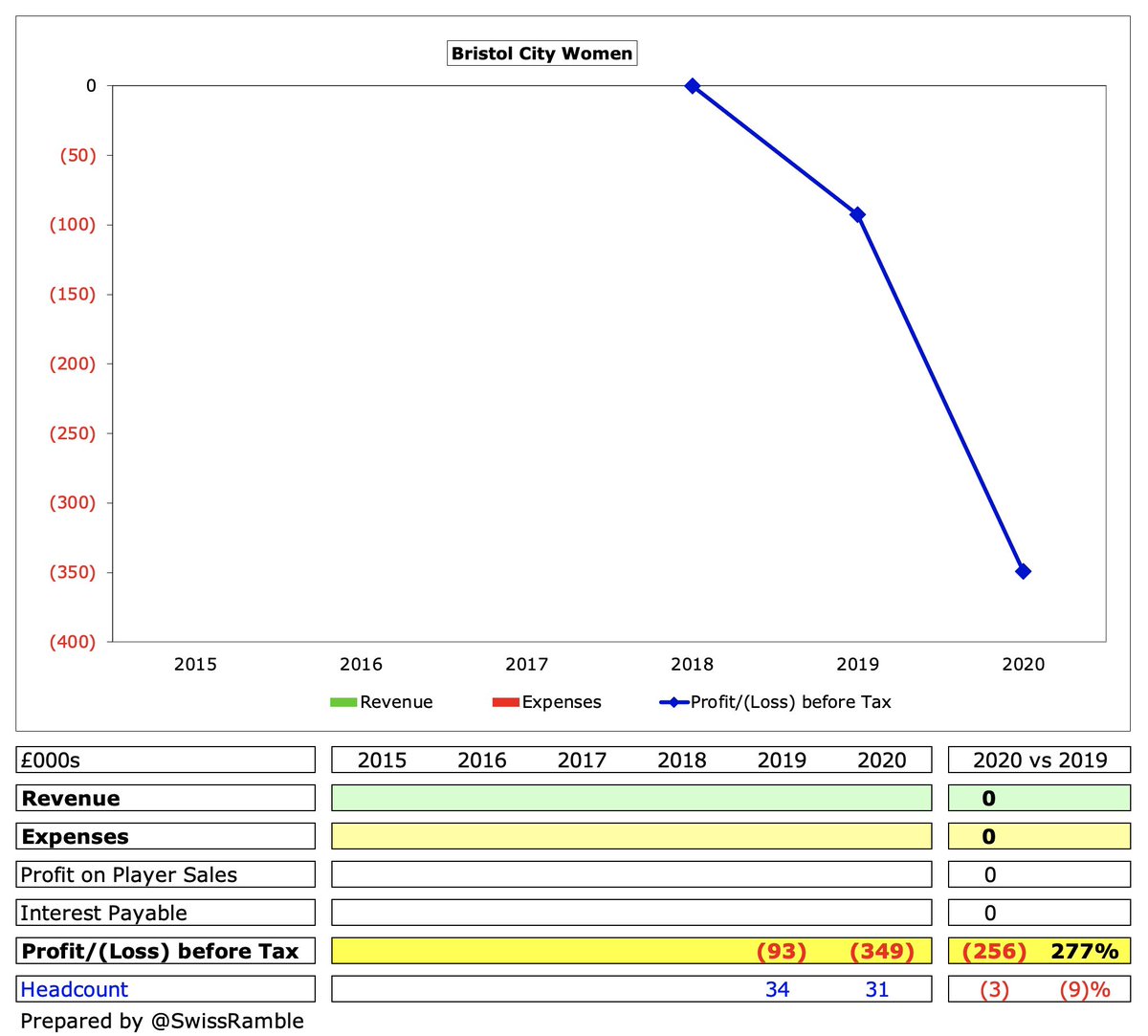Click the (350) y-axis label
The width and height of the screenshot is (1148, 1036).
coord(74,572)
